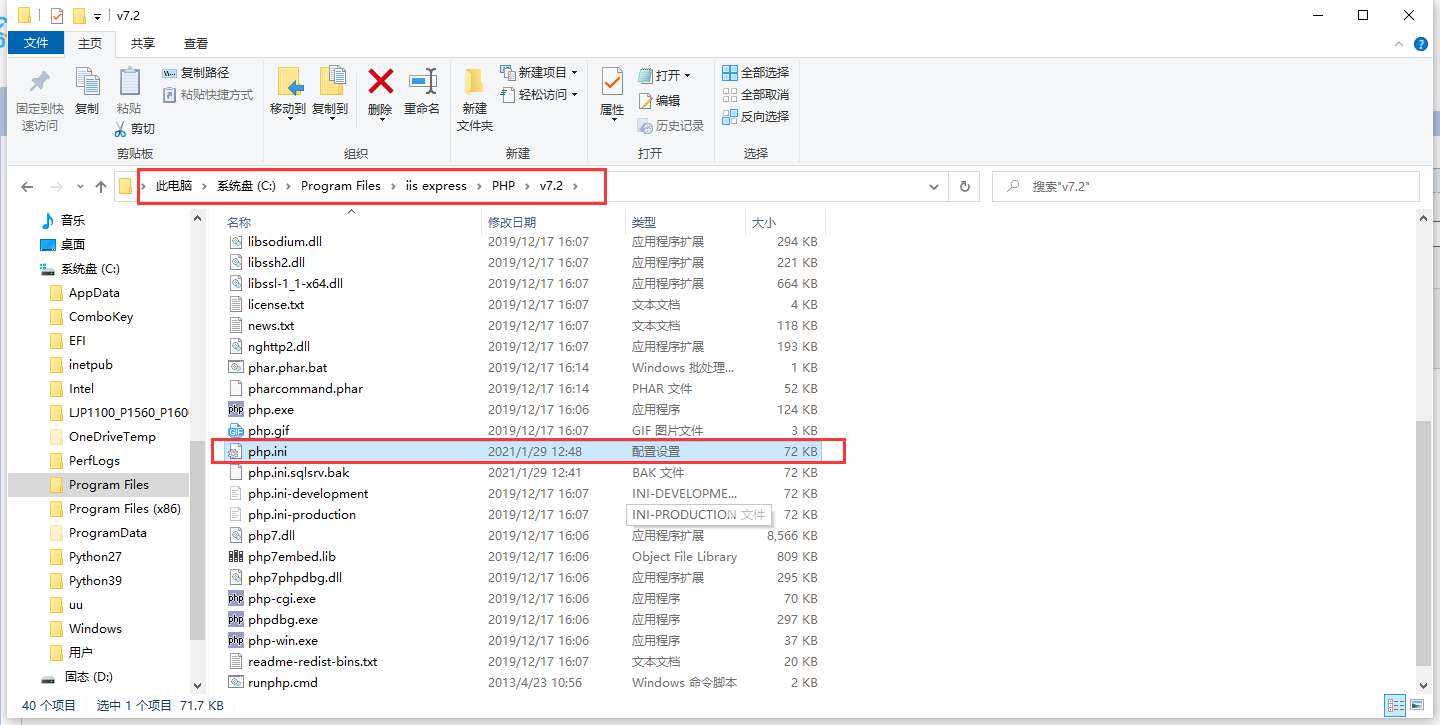
Task: Open the Share (共享) ribbon tab
Action: pos(143,43)
